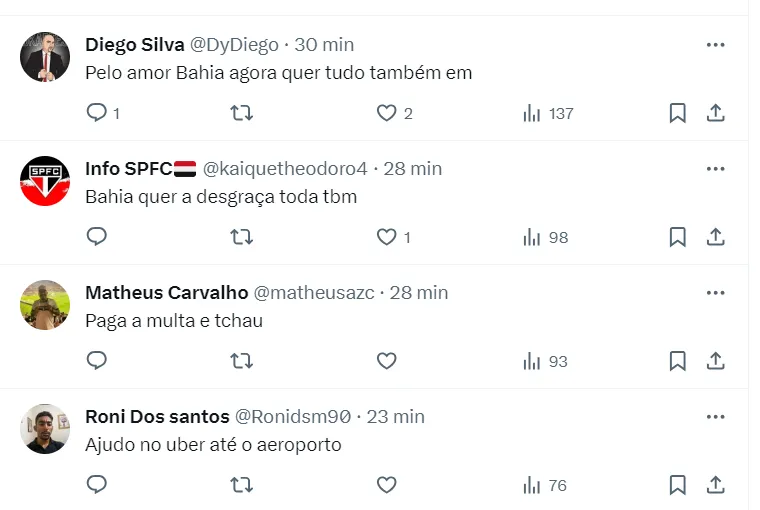Share Diego Silva's tweet

(x=716, y=113)
